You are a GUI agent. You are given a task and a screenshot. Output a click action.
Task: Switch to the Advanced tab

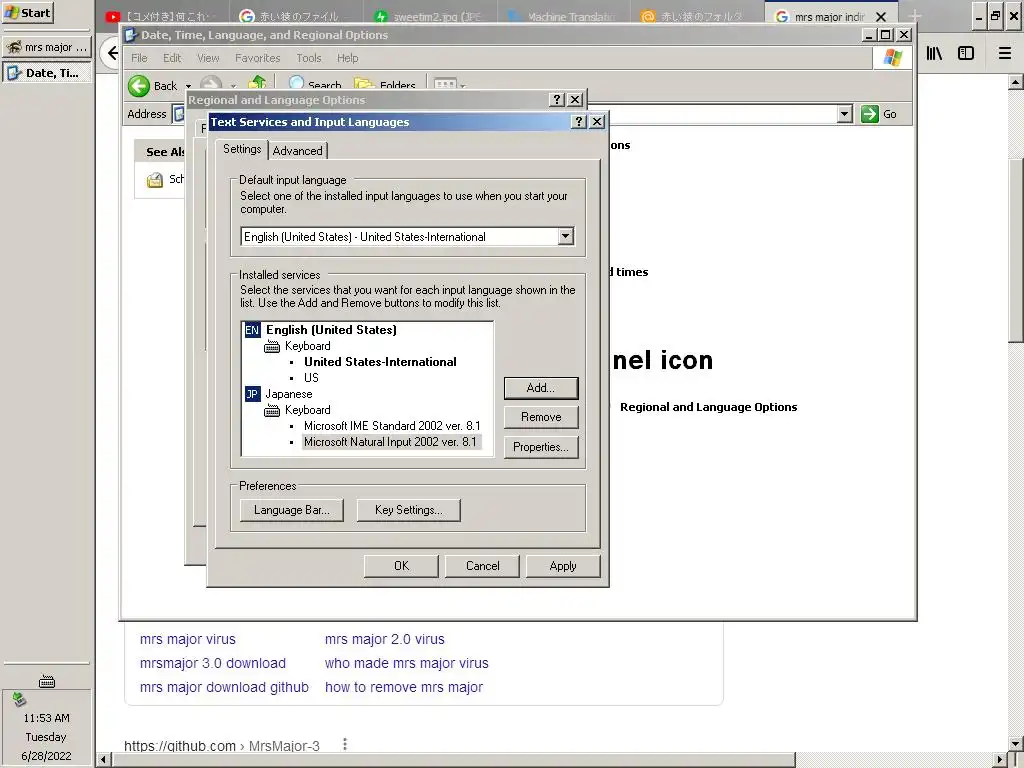coord(298,151)
